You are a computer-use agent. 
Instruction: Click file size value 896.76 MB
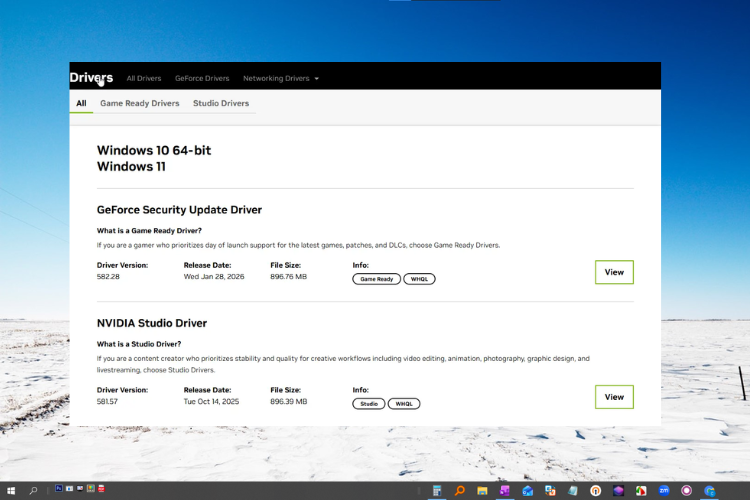click(288, 277)
